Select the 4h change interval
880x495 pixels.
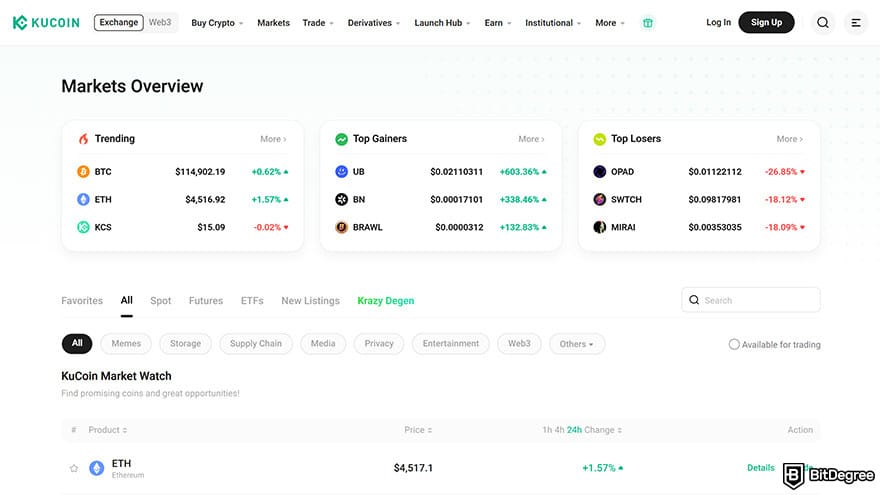click(559, 430)
